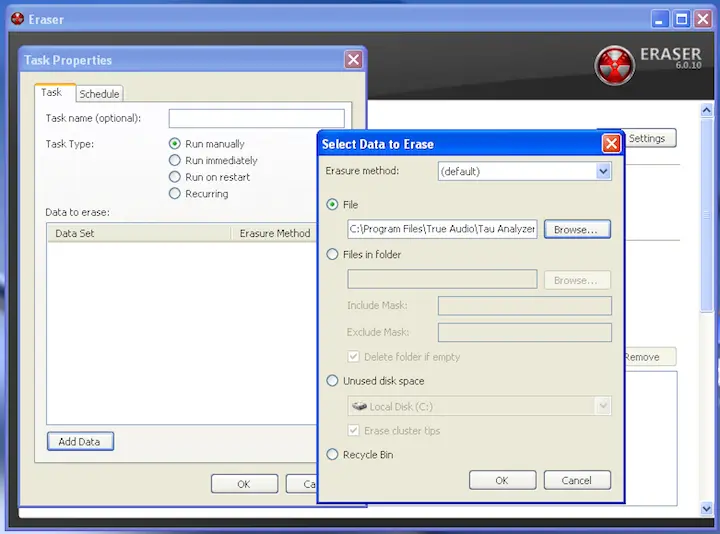Screen dimensions: 720x534
Task: Select Run manually task type
Action: (175, 144)
